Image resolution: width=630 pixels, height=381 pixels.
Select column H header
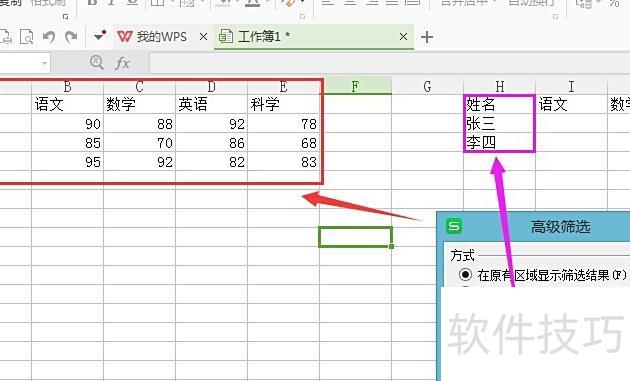tap(499, 86)
